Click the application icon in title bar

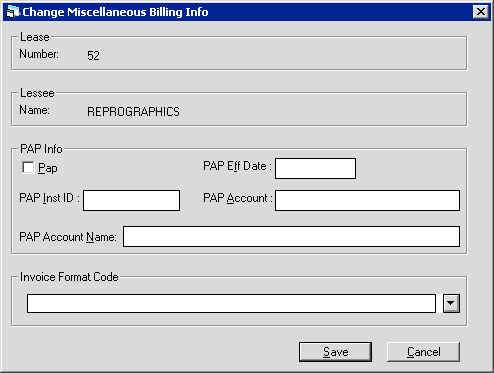13,12
